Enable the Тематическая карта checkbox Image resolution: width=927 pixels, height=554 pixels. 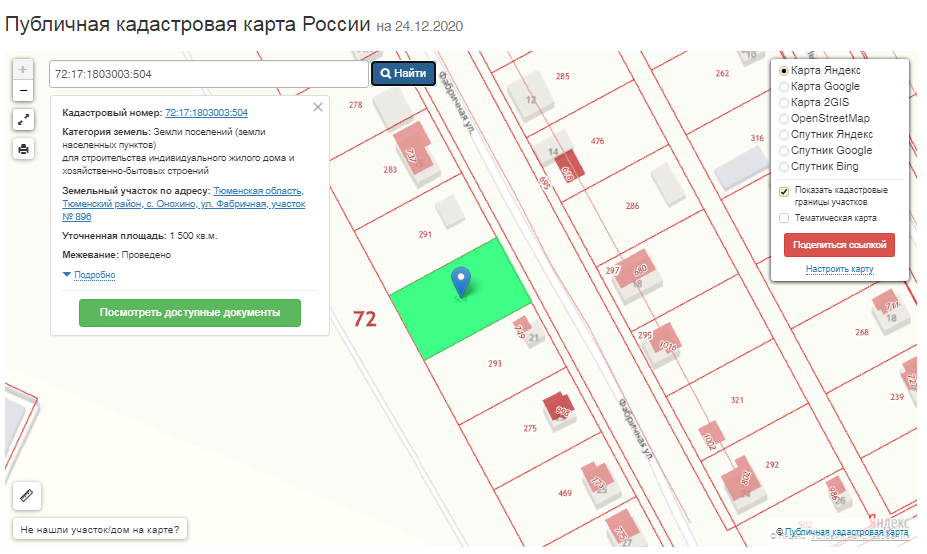784,217
